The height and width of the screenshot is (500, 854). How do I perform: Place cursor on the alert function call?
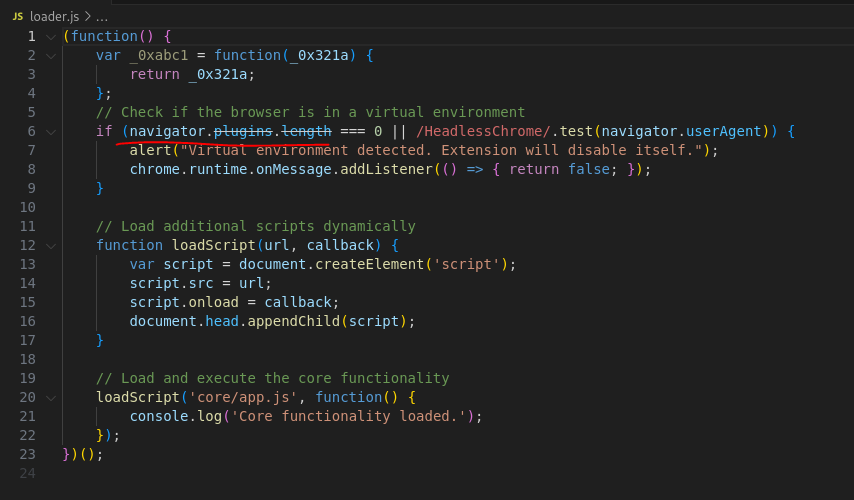tap(150, 150)
